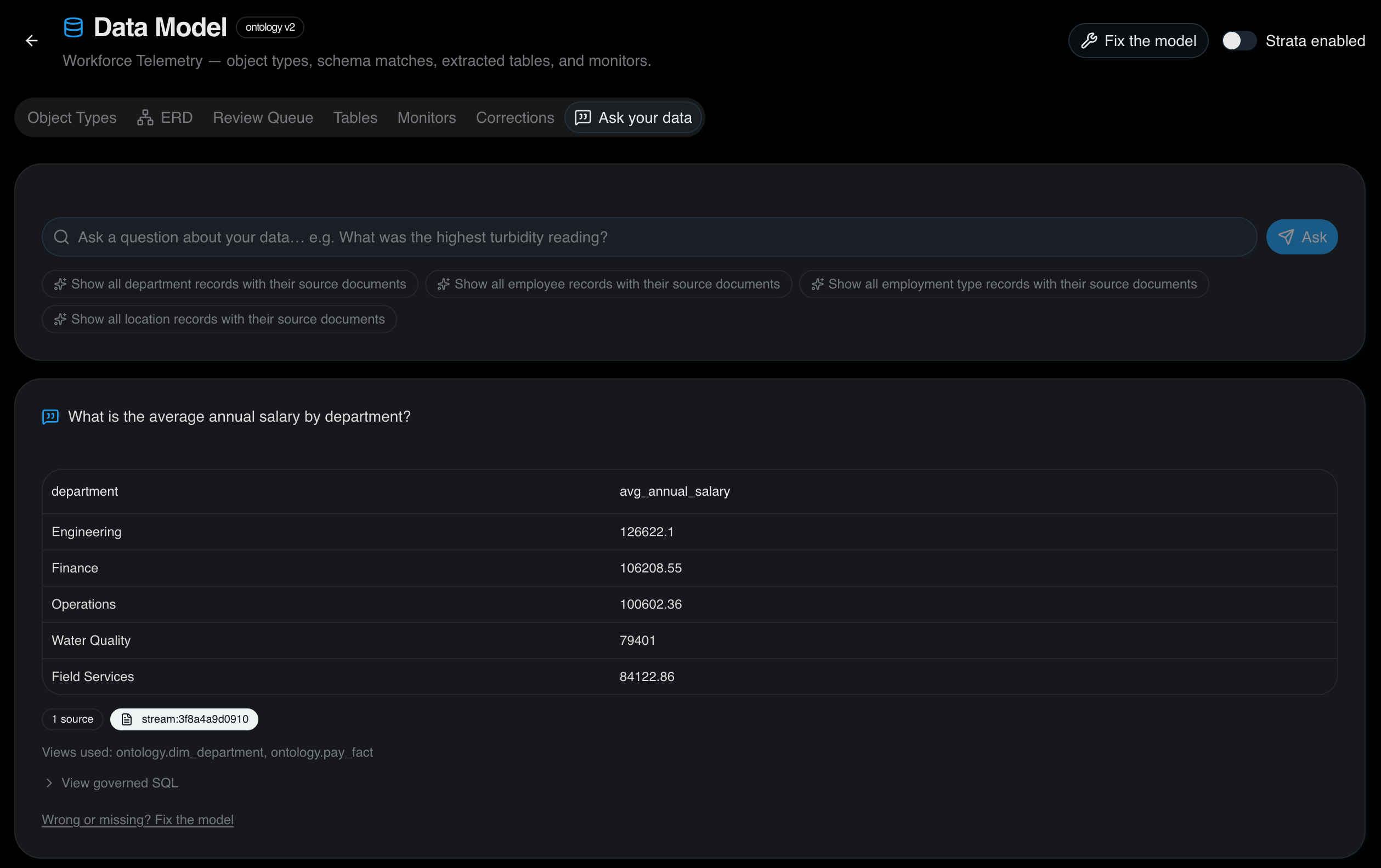The width and height of the screenshot is (1381, 868).
Task: Toggle the Strata enabled switch
Action: click(1238, 41)
